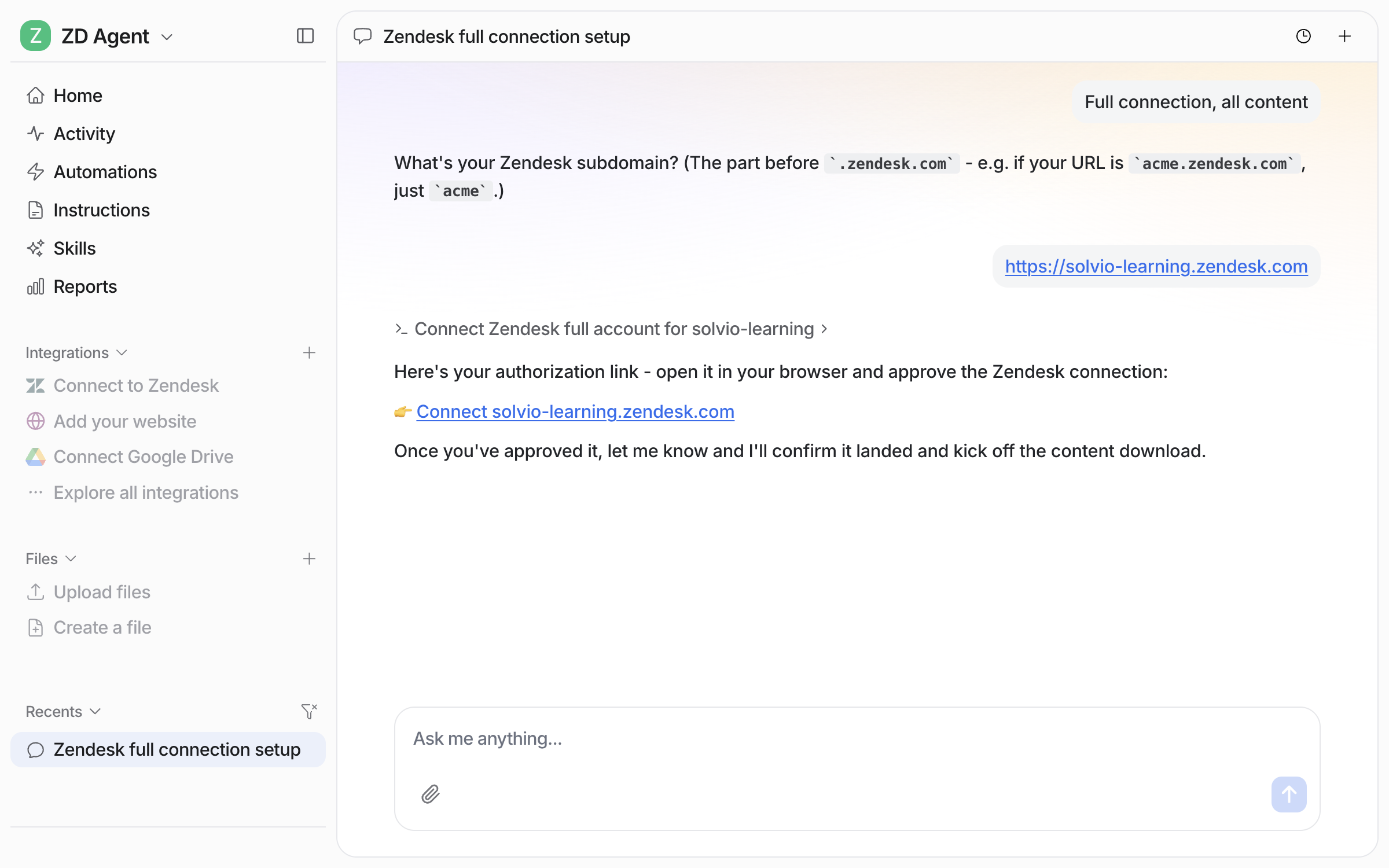Start a new chat with plus icon

click(x=1345, y=36)
